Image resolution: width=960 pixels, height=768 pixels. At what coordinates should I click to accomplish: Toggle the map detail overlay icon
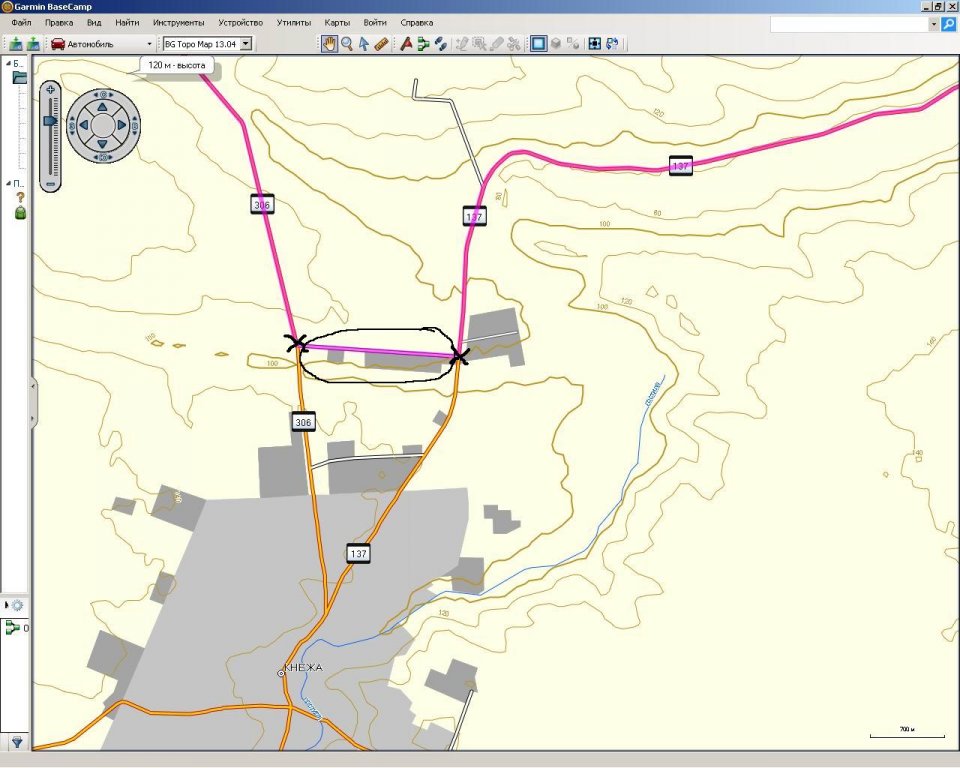573,43
